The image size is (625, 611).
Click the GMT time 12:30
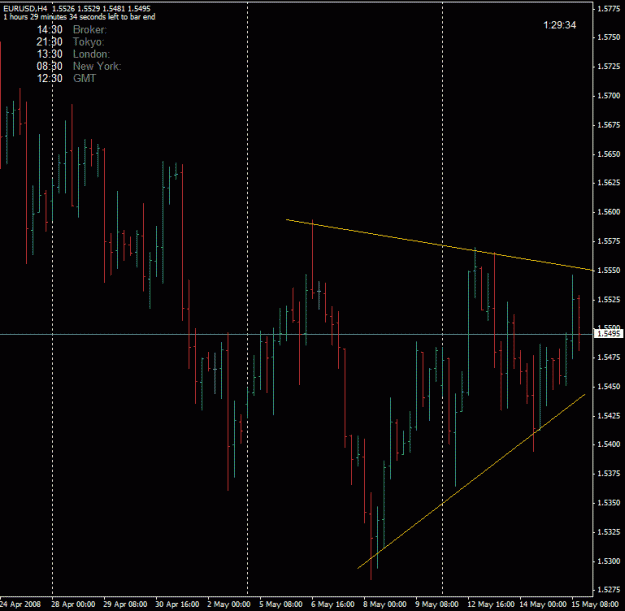50,79
